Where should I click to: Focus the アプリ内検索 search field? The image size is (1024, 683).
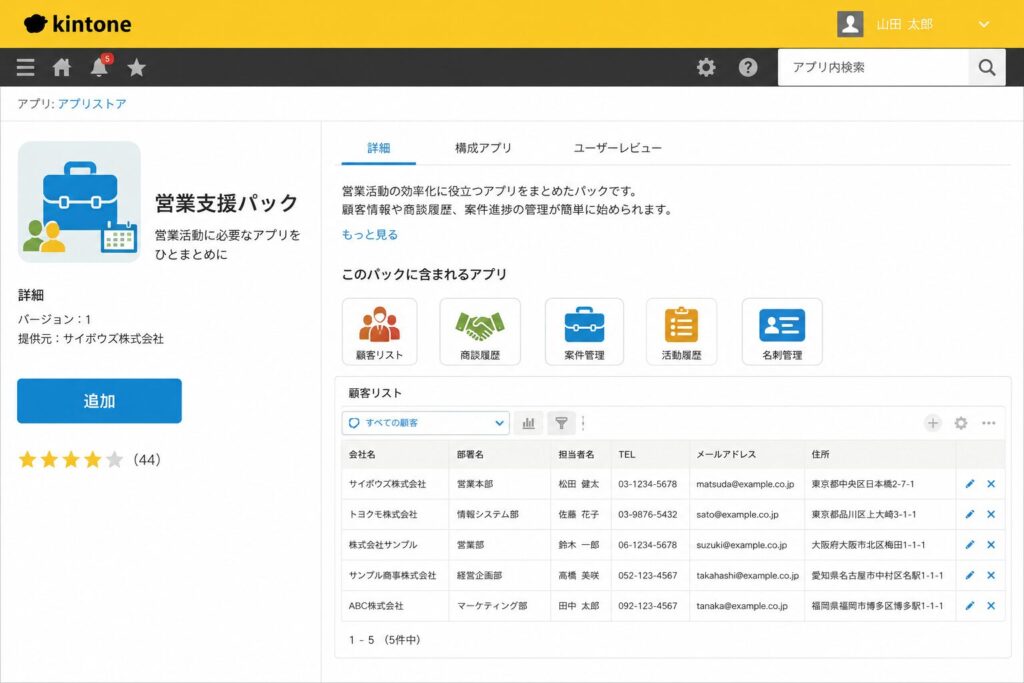pos(873,67)
